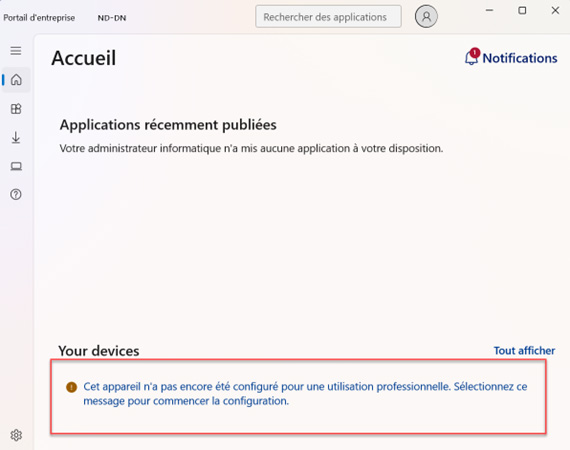
Task: Open the Settings gear icon
Action: point(16,435)
